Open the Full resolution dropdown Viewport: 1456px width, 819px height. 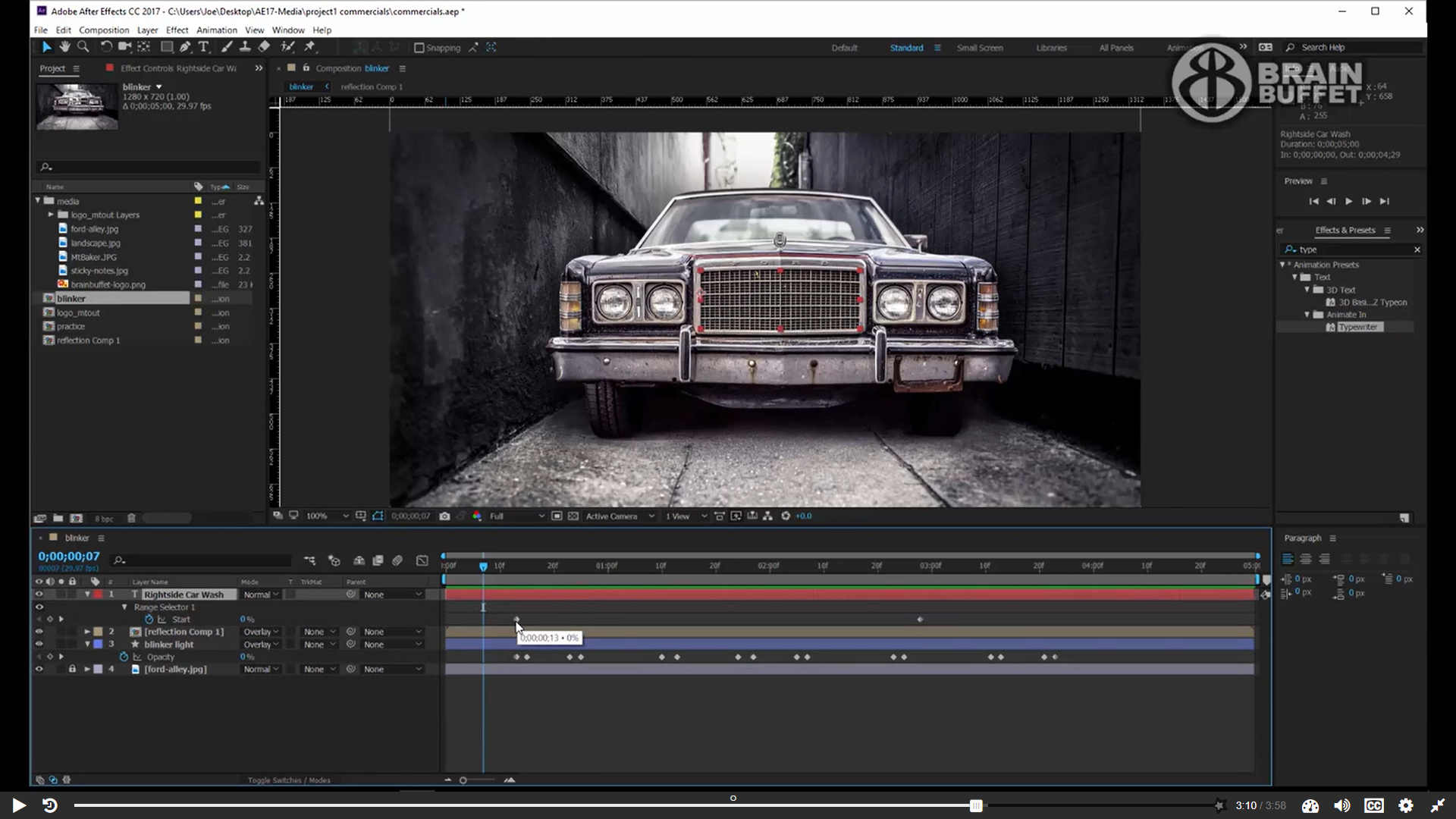tap(517, 516)
